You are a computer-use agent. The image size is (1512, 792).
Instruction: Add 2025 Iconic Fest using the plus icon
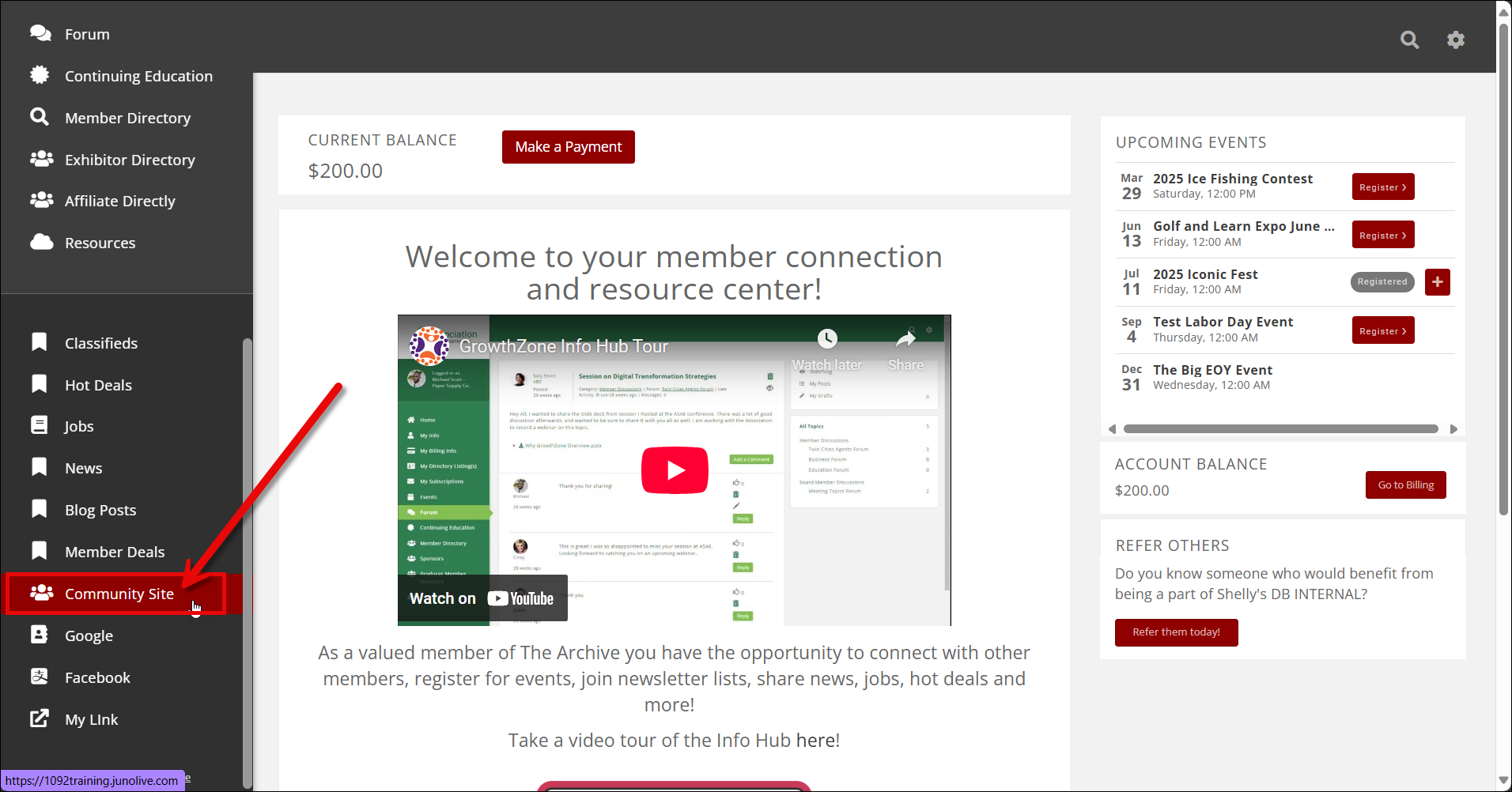[x=1437, y=281]
